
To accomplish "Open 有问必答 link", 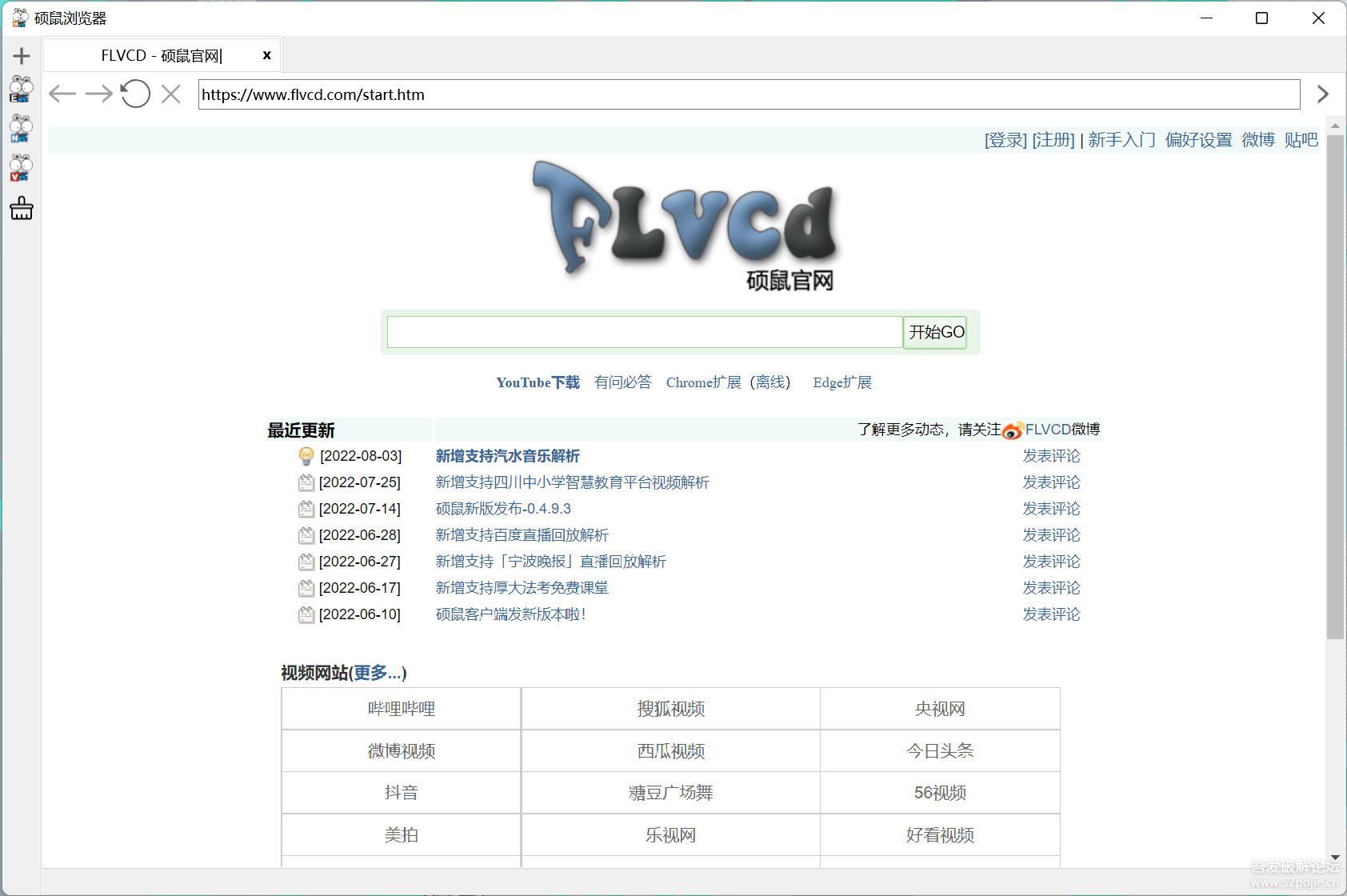I will (623, 382).
